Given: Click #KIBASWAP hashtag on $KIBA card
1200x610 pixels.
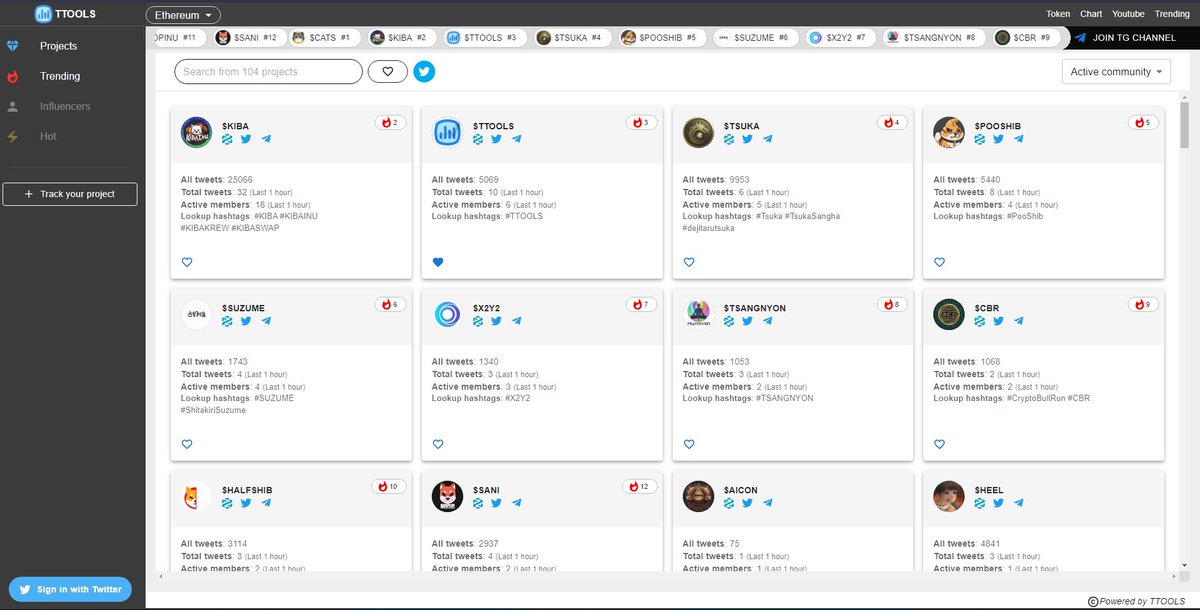Looking at the screenshot, I should pos(256,228).
